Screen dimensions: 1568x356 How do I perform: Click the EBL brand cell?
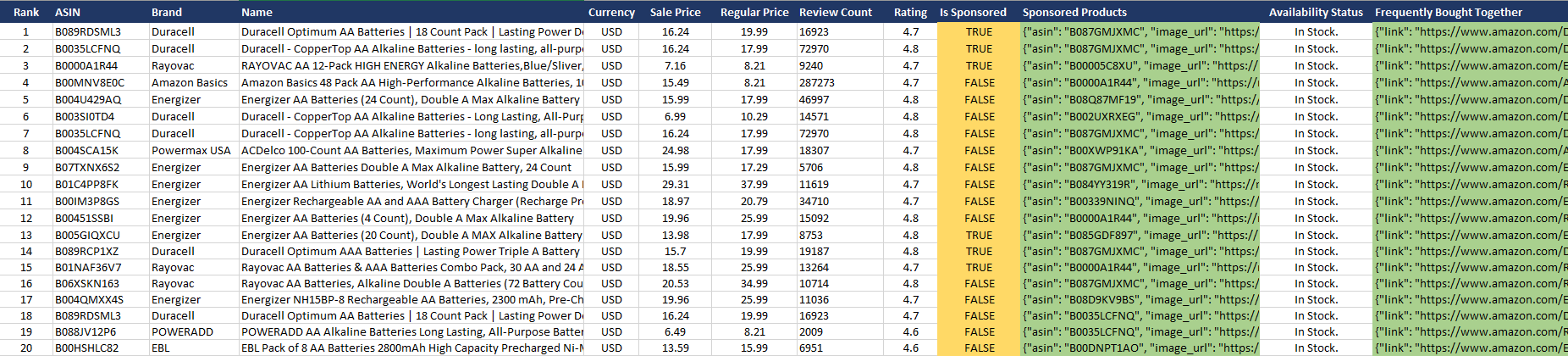coord(193,348)
